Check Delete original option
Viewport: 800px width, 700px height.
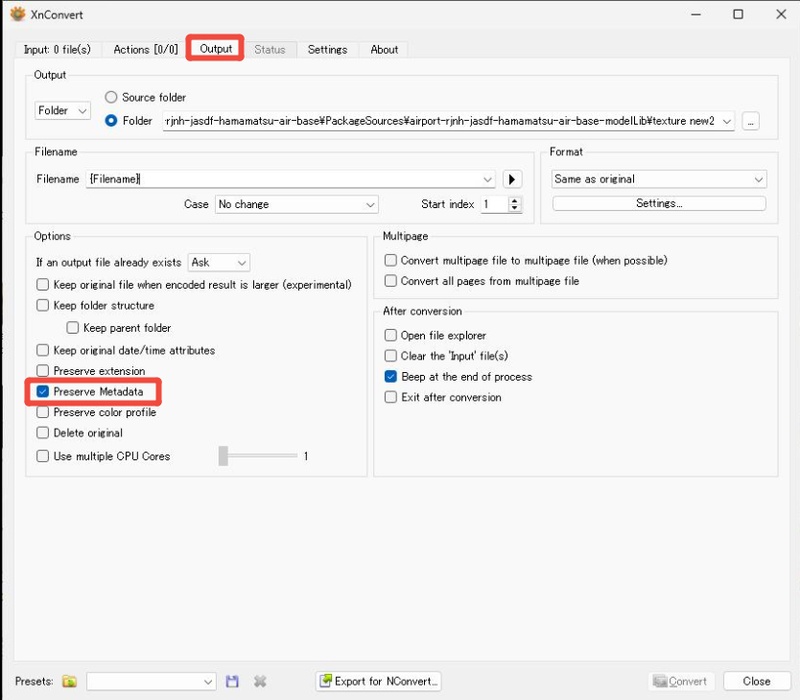[x=43, y=433]
